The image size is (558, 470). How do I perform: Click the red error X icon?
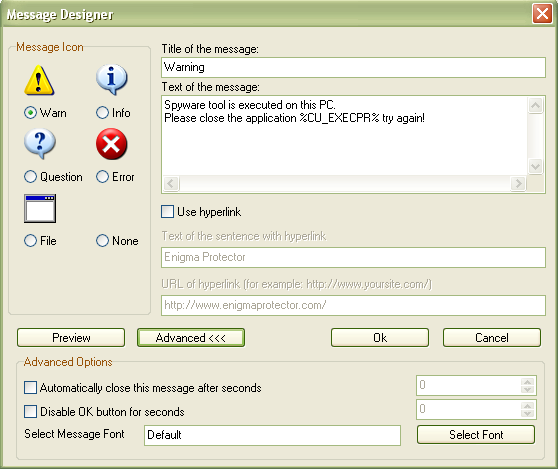[x=111, y=144]
